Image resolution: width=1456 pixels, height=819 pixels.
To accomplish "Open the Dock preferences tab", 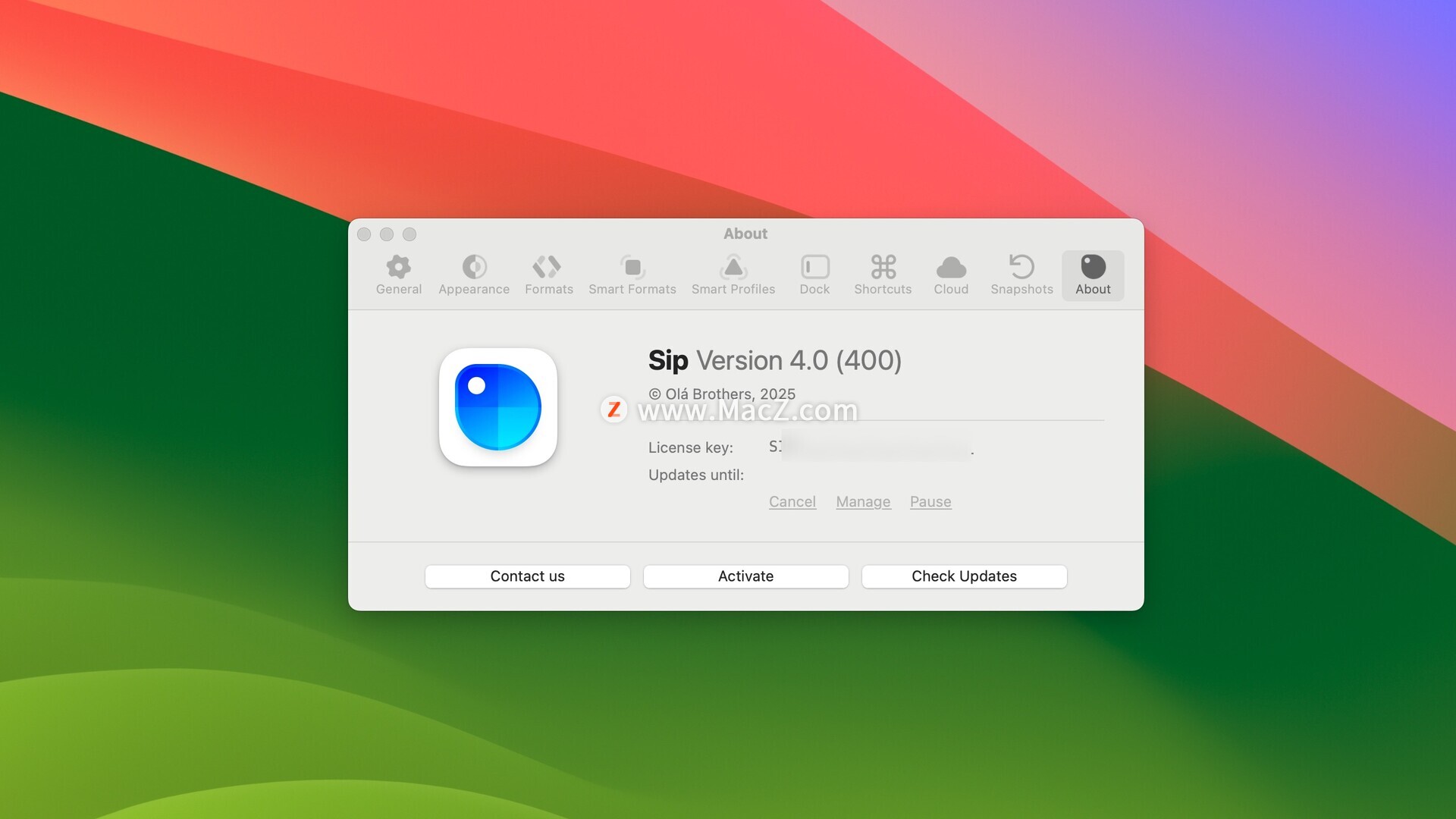I will pos(814,275).
